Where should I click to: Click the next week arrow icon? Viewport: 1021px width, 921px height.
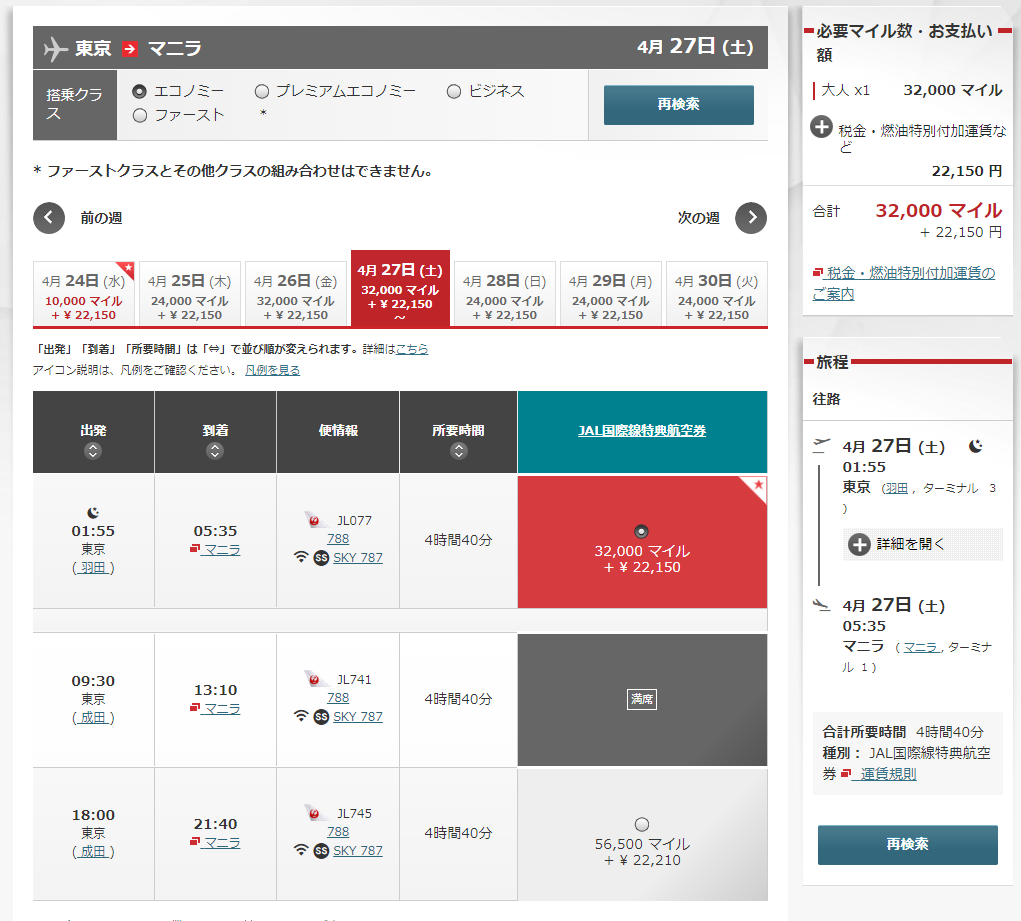pyautogui.click(x=751, y=218)
